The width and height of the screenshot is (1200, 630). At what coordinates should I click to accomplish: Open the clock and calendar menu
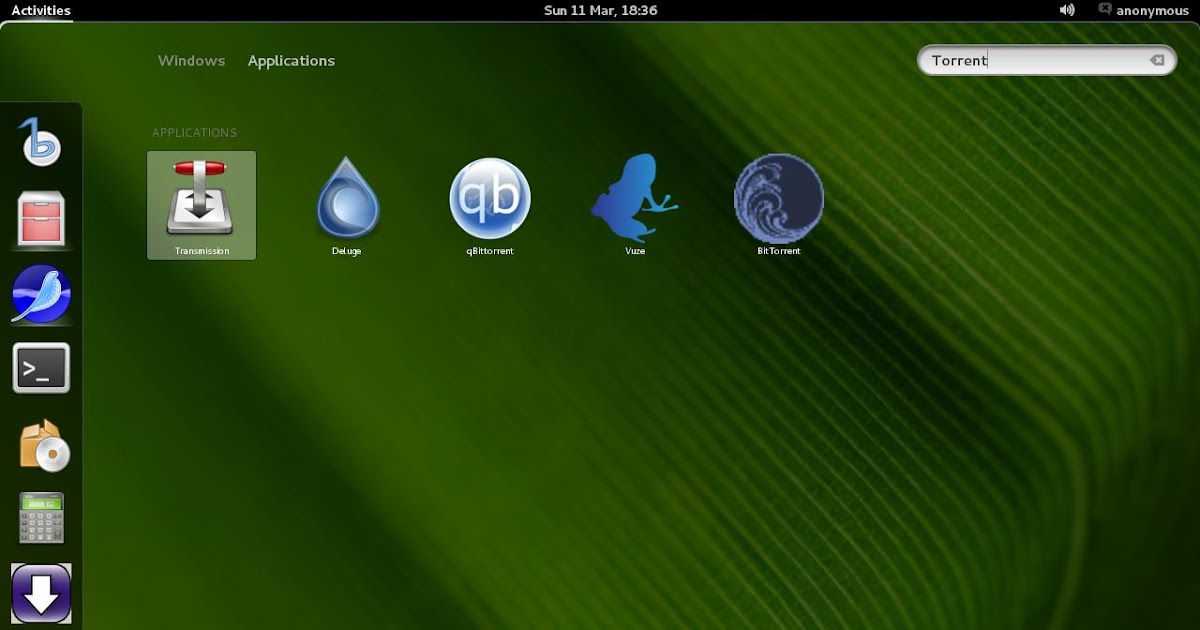pos(600,10)
